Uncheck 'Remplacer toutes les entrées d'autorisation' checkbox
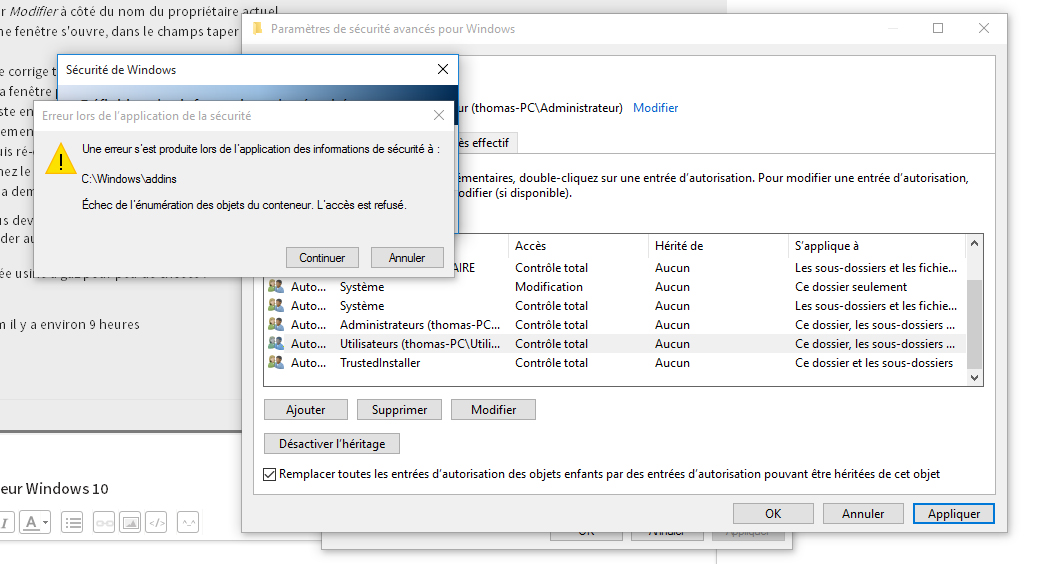Screen dimensions: 1044x564 pos(270,474)
